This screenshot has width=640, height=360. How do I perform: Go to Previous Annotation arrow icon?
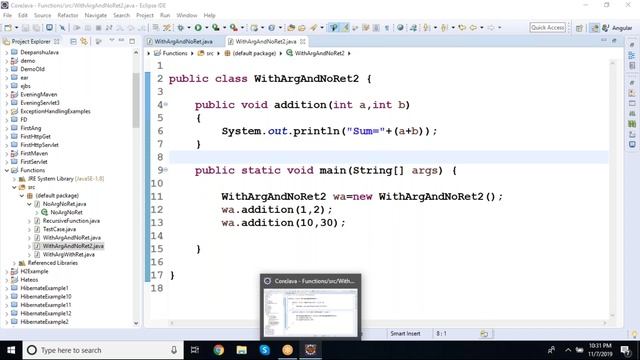coord(444,28)
